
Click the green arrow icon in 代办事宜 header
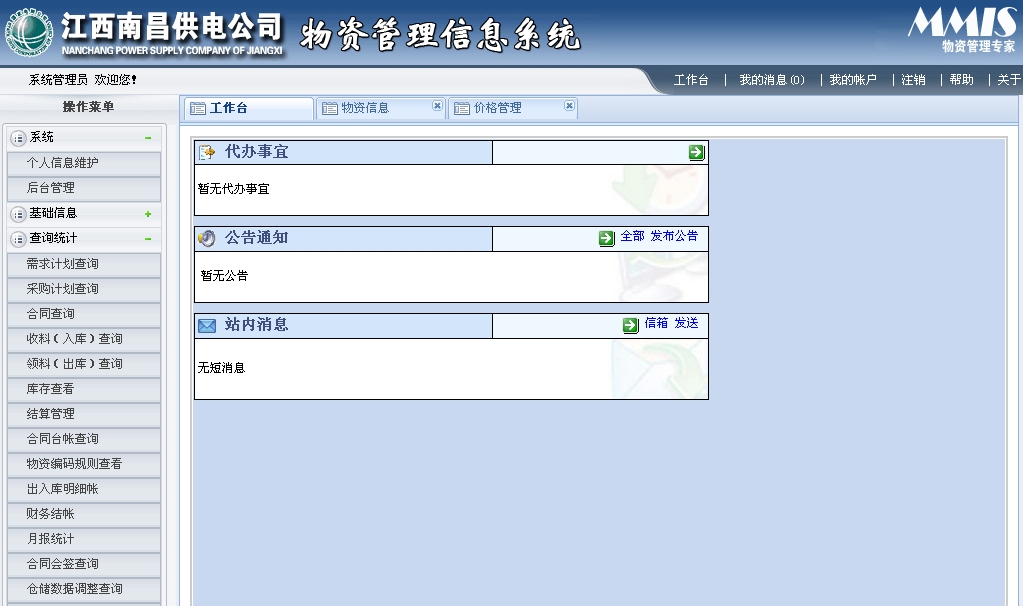pos(696,153)
